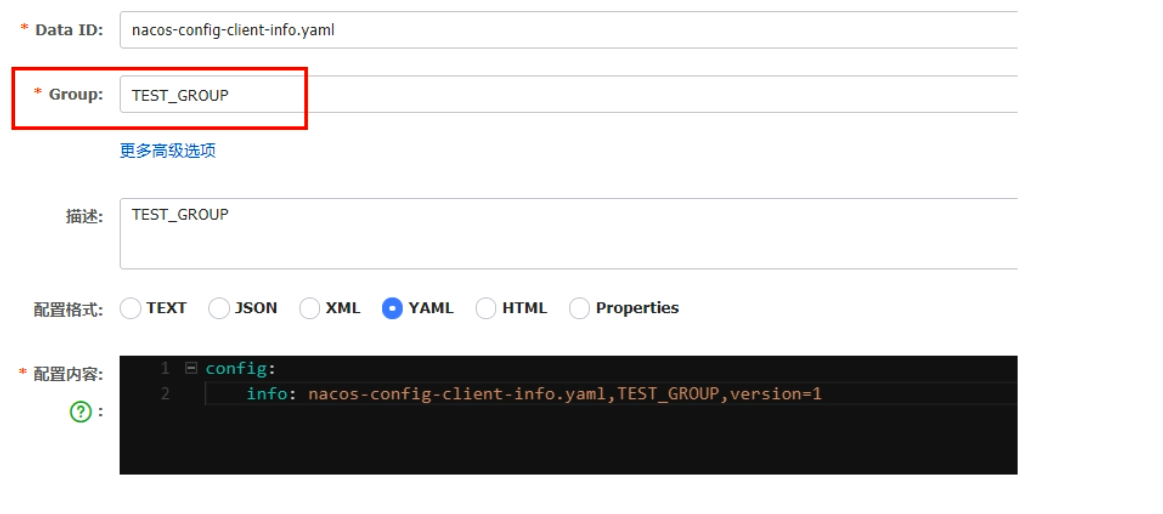Click the 配置格式 label
This screenshot has width=1163, height=514.
(68, 309)
